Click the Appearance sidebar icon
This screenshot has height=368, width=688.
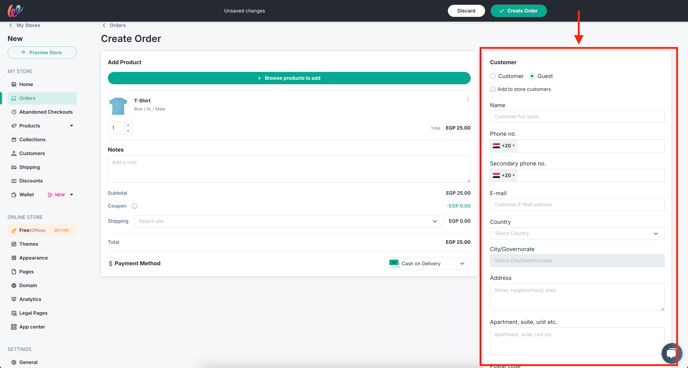14,258
